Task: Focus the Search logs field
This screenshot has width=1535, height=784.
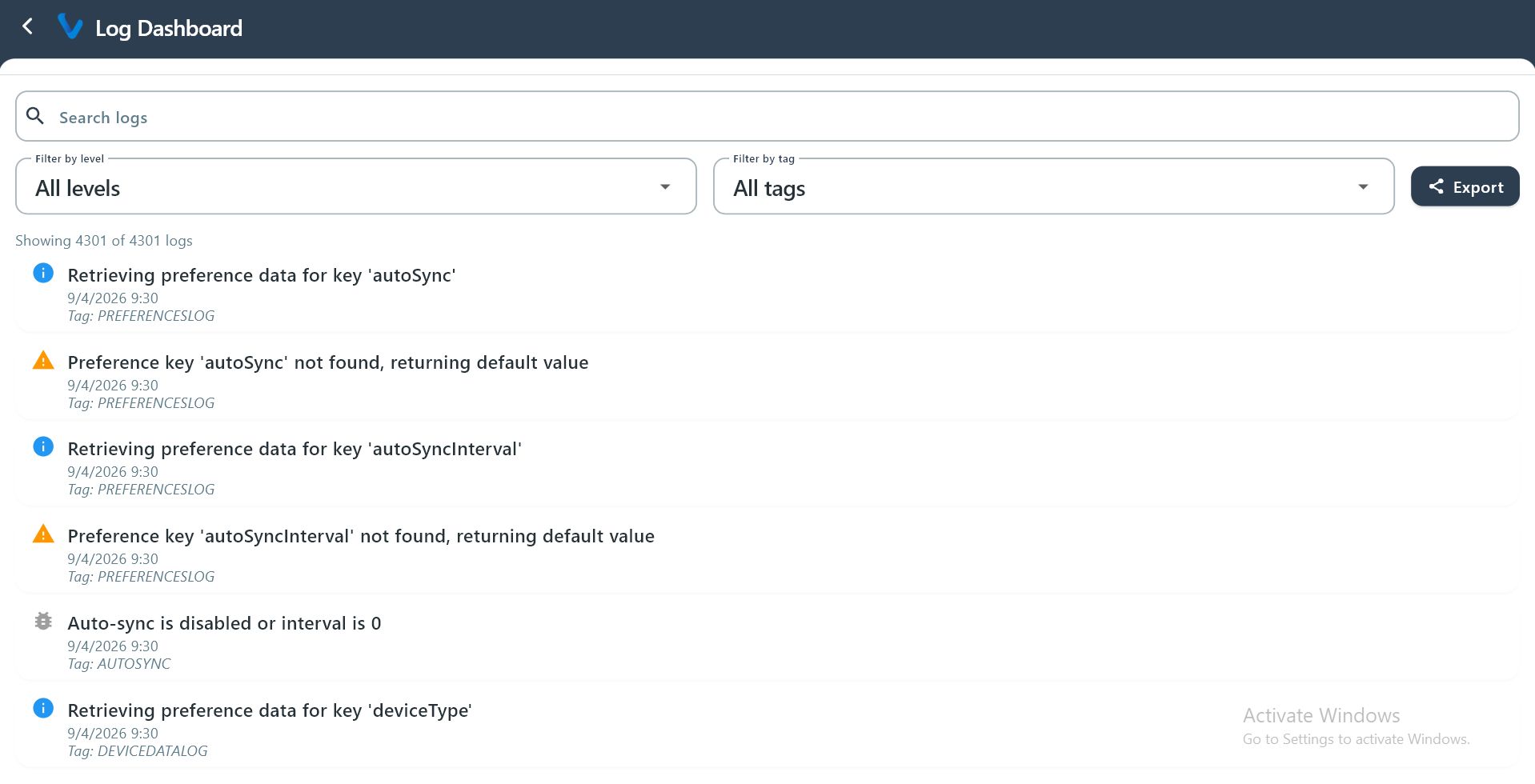Action: (x=767, y=116)
